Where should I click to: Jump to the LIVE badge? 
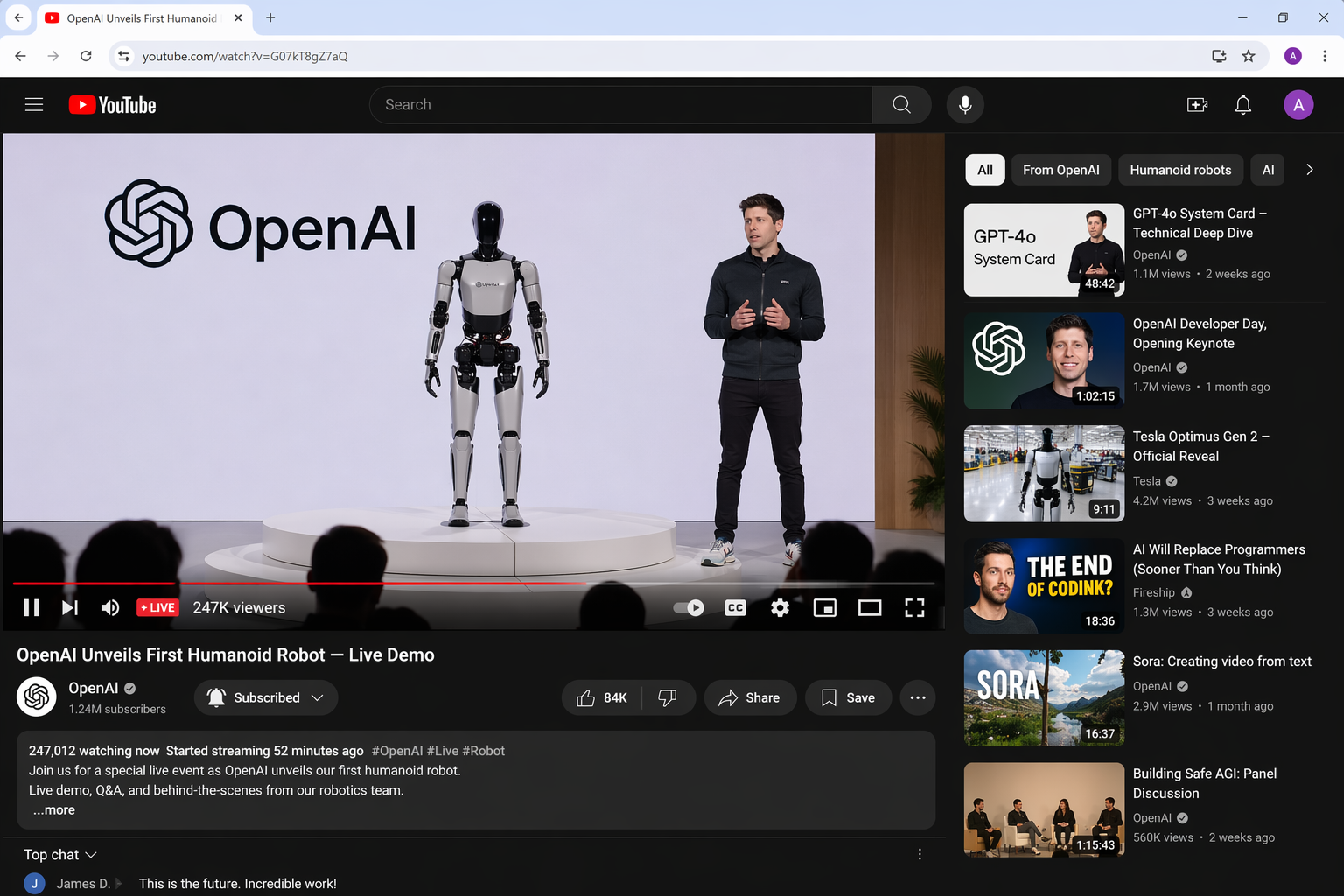click(157, 607)
